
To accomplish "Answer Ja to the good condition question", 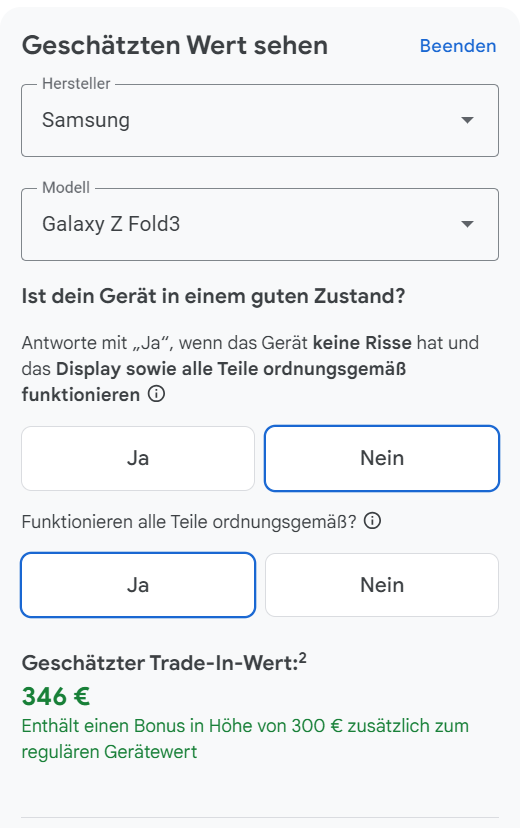I will tap(138, 458).
